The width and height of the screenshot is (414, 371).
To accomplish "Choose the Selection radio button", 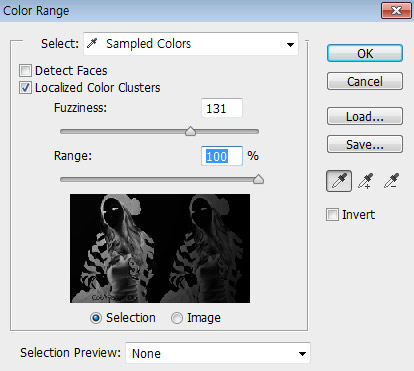I will click(x=96, y=318).
